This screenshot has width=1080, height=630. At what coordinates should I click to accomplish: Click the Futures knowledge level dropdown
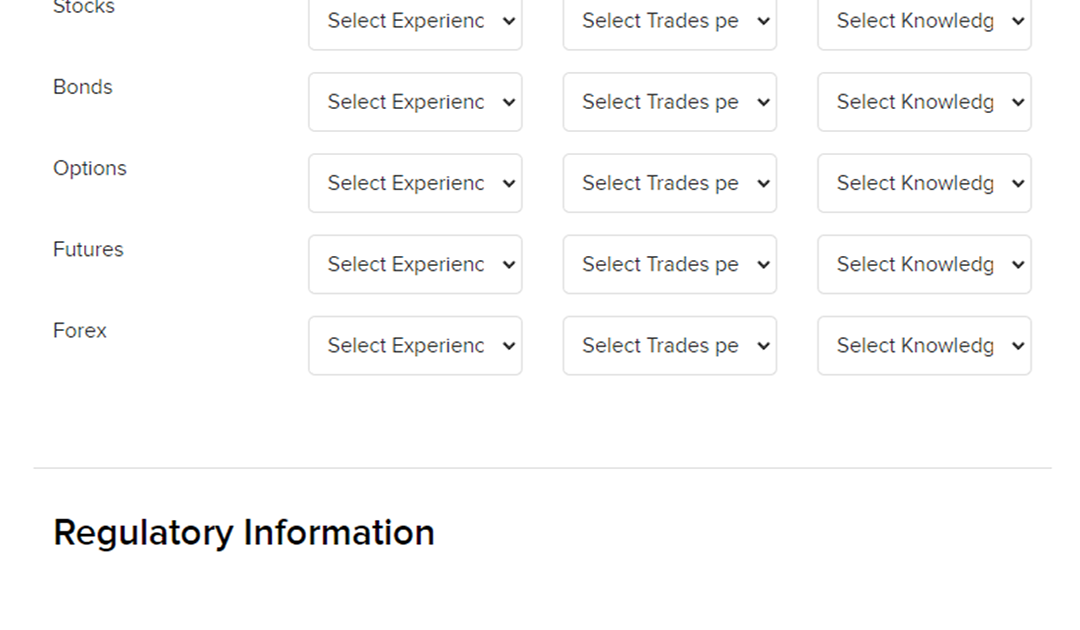click(924, 264)
